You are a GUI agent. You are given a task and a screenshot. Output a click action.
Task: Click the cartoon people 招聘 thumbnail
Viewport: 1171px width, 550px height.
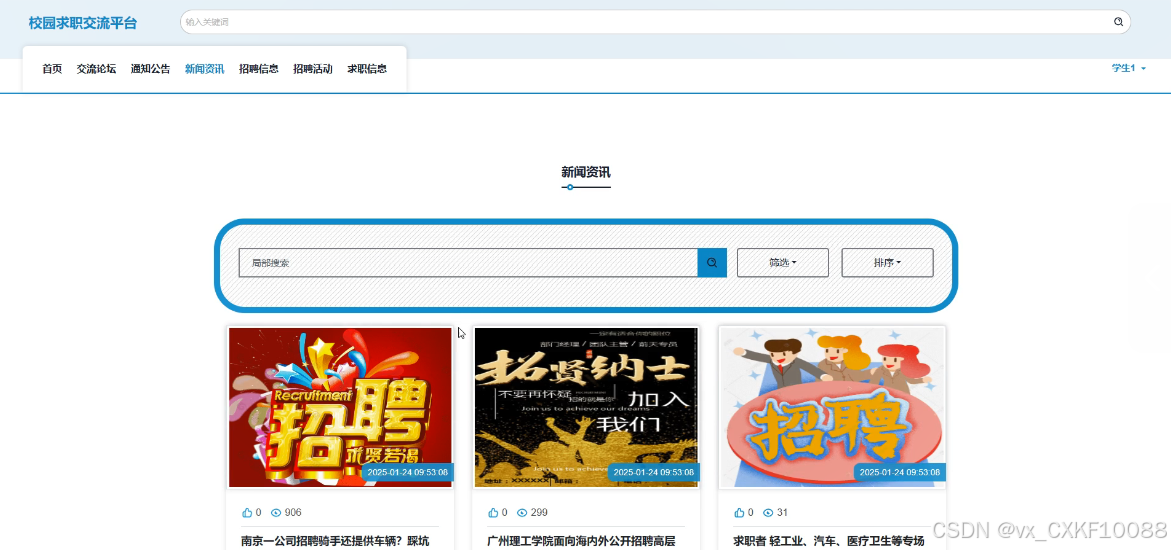(x=832, y=407)
